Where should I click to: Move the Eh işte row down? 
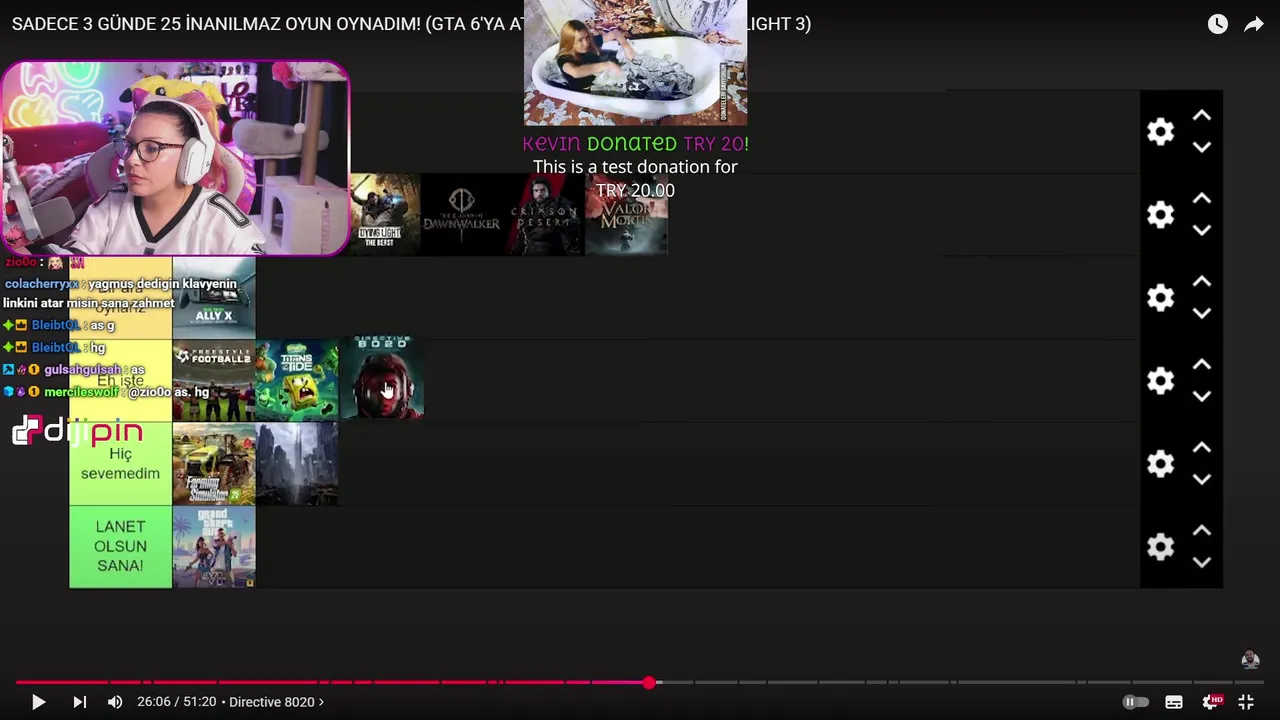pyautogui.click(x=1202, y=396)
